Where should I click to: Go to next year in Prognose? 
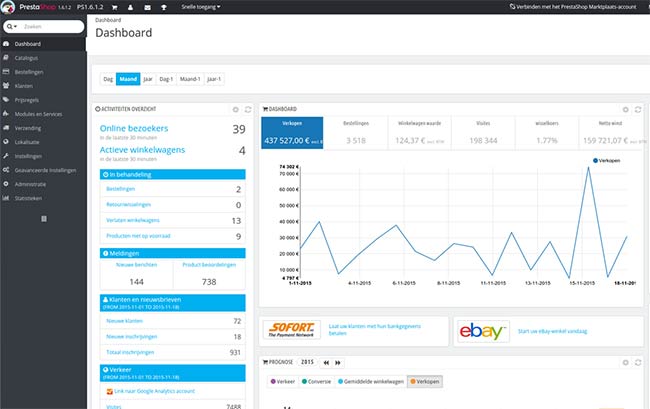pos(338,363)
